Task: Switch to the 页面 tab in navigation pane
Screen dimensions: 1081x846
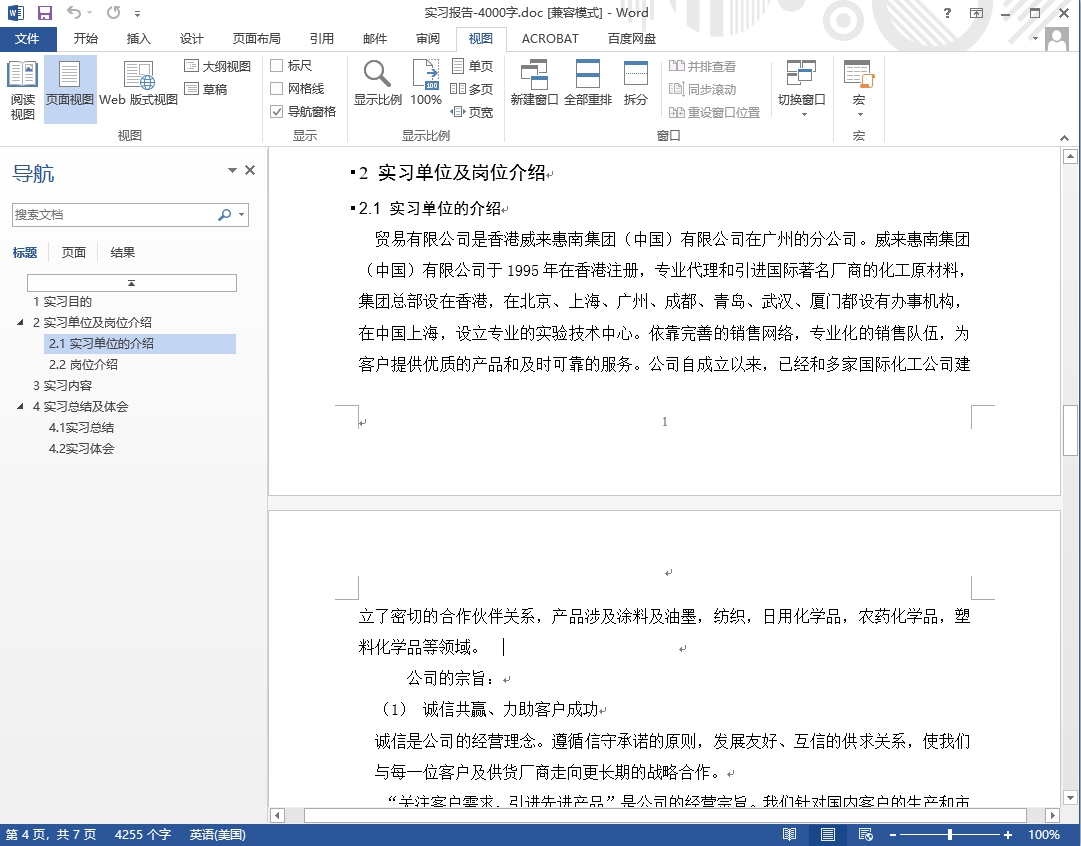Action: click(74, 253)
